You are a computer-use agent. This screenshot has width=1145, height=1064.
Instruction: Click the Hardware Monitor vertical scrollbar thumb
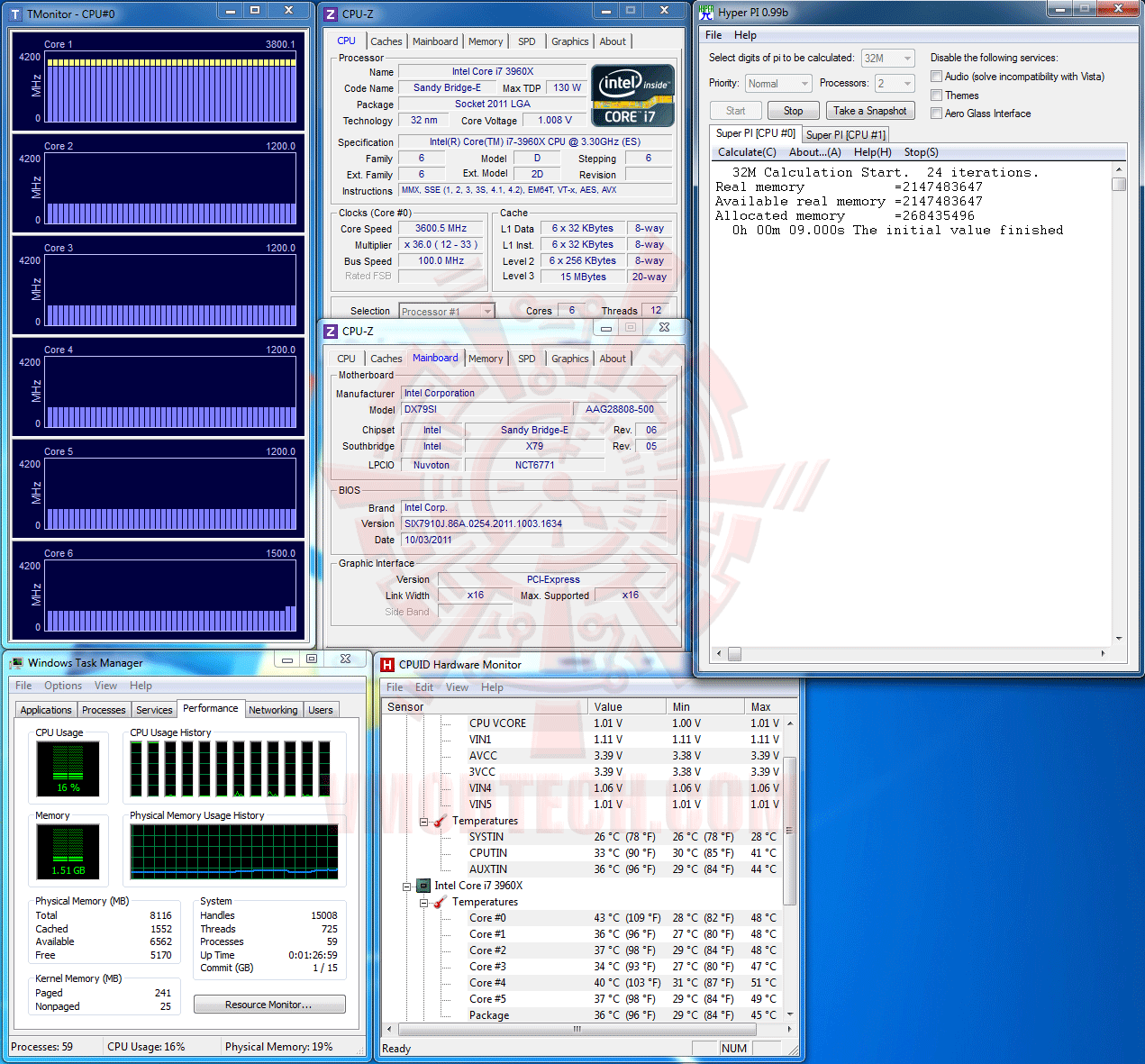click(x=790, y=831)
